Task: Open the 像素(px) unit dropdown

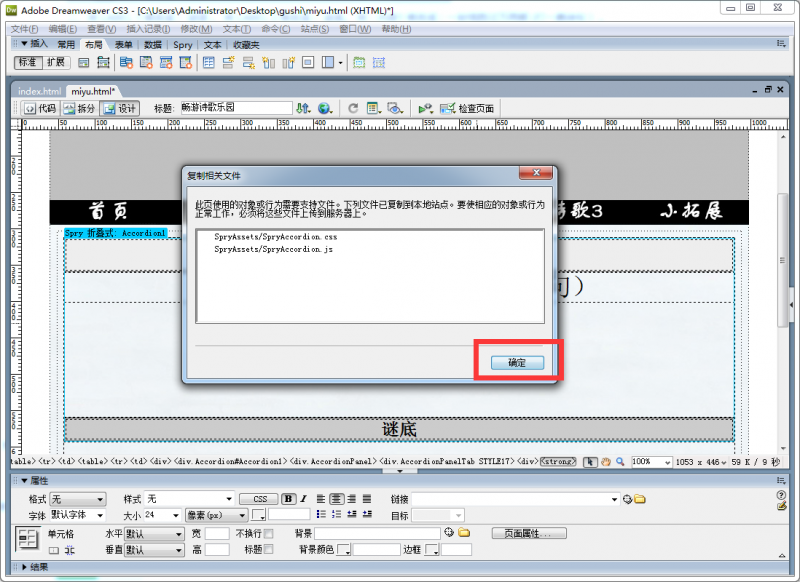Action: [217, 515]
